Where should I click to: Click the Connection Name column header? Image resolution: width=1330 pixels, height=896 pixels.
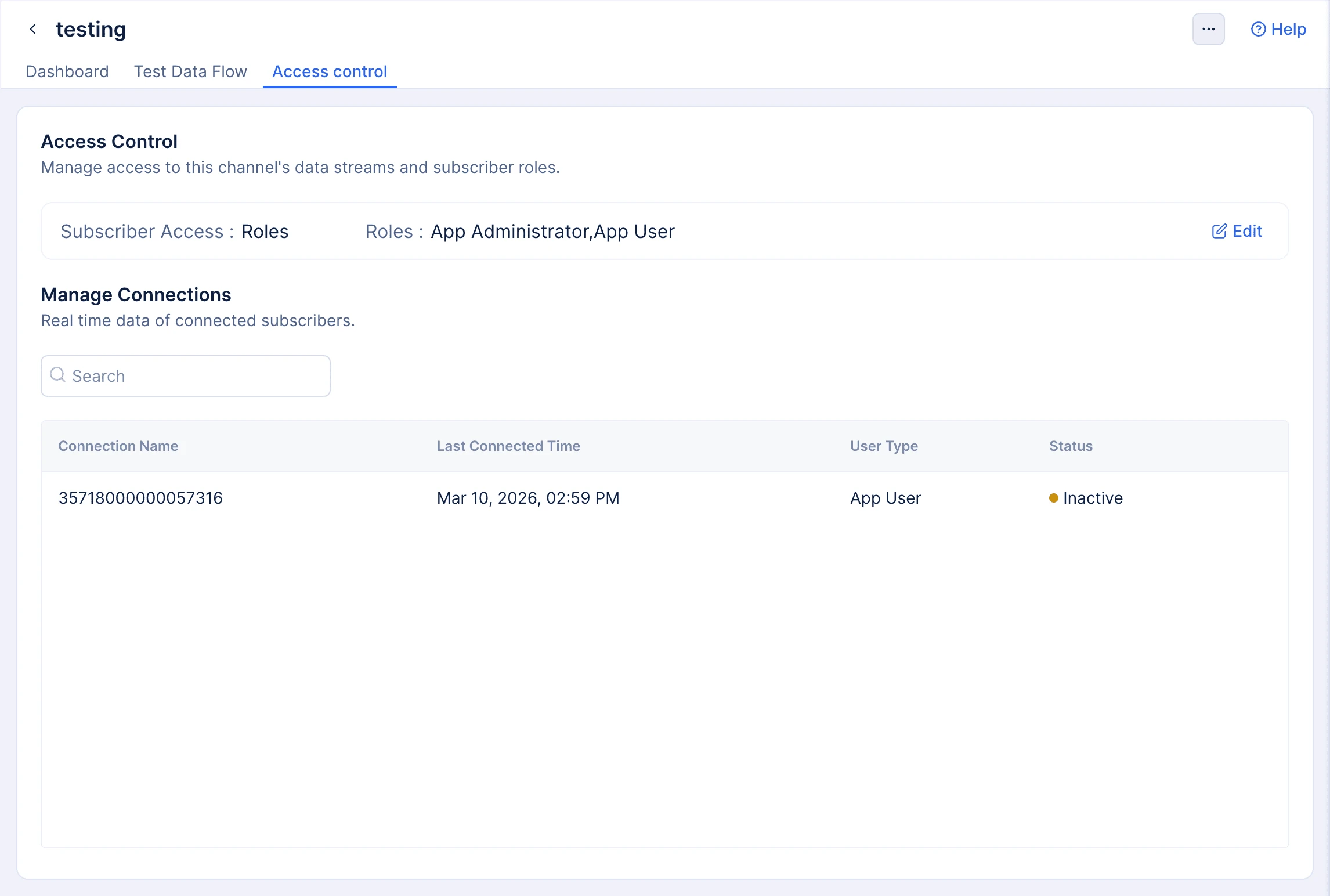118,446
